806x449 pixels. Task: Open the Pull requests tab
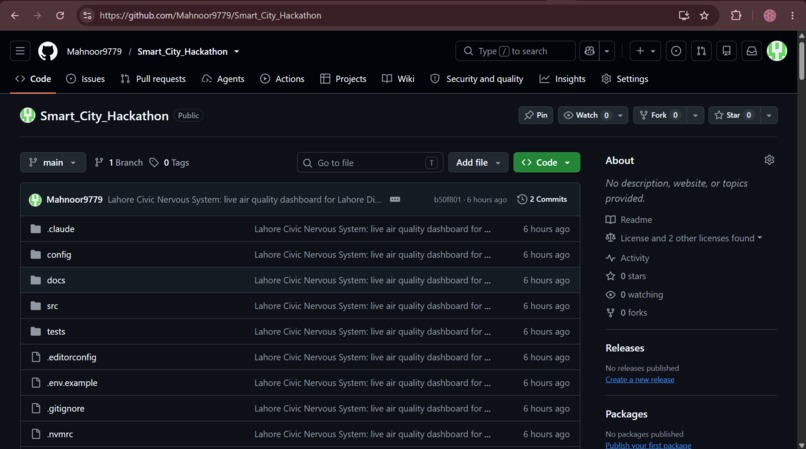pos(153,79)
